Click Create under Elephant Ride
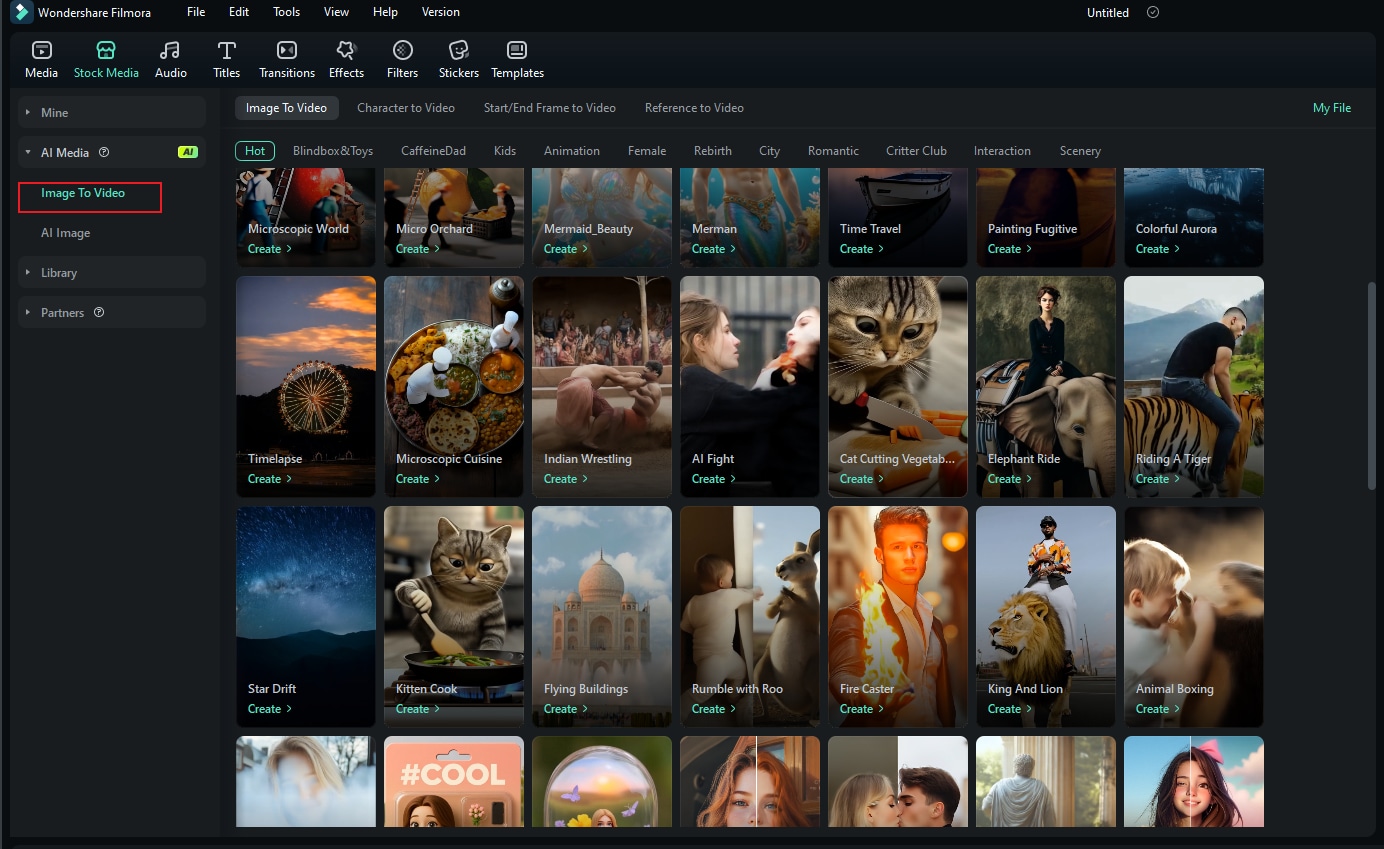1384x849 pixels. [1010, 479]
